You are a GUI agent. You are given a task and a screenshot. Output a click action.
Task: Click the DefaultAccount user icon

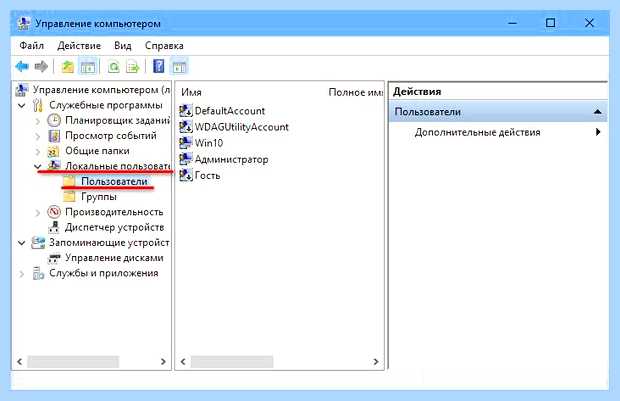click(x=186, y=111)
